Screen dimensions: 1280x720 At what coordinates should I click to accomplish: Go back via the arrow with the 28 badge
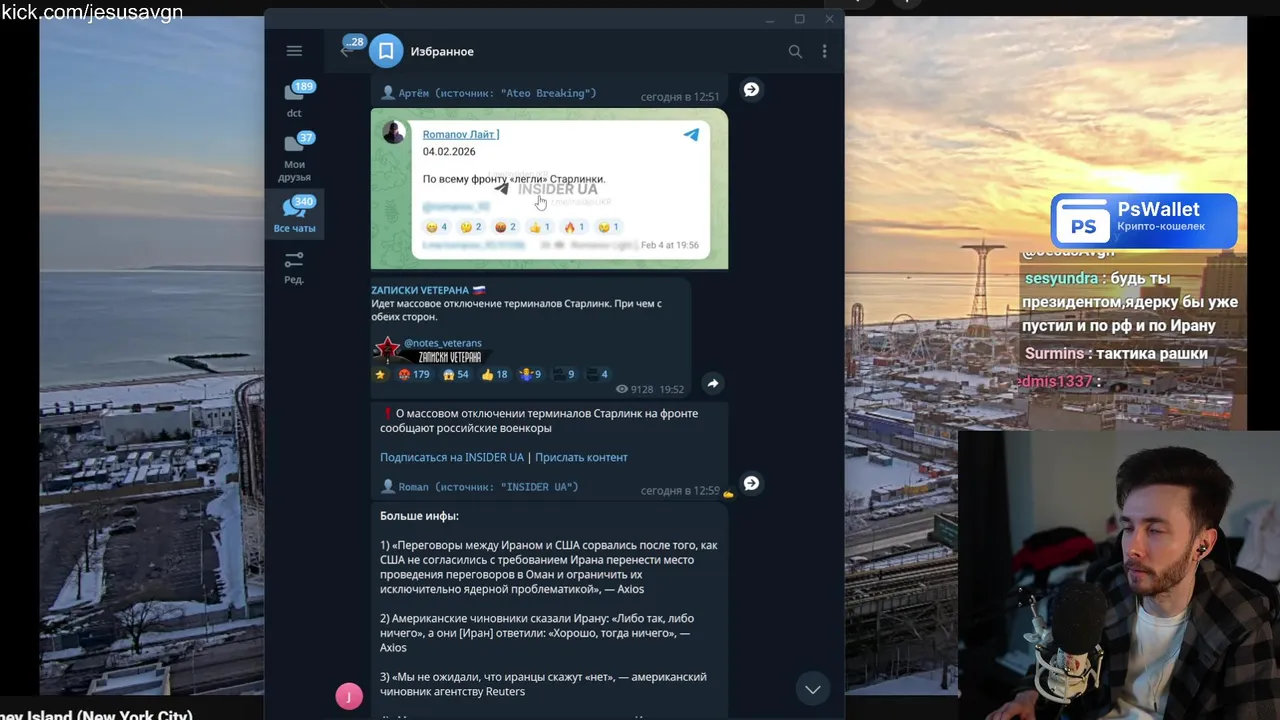click(x=346, y=51)
